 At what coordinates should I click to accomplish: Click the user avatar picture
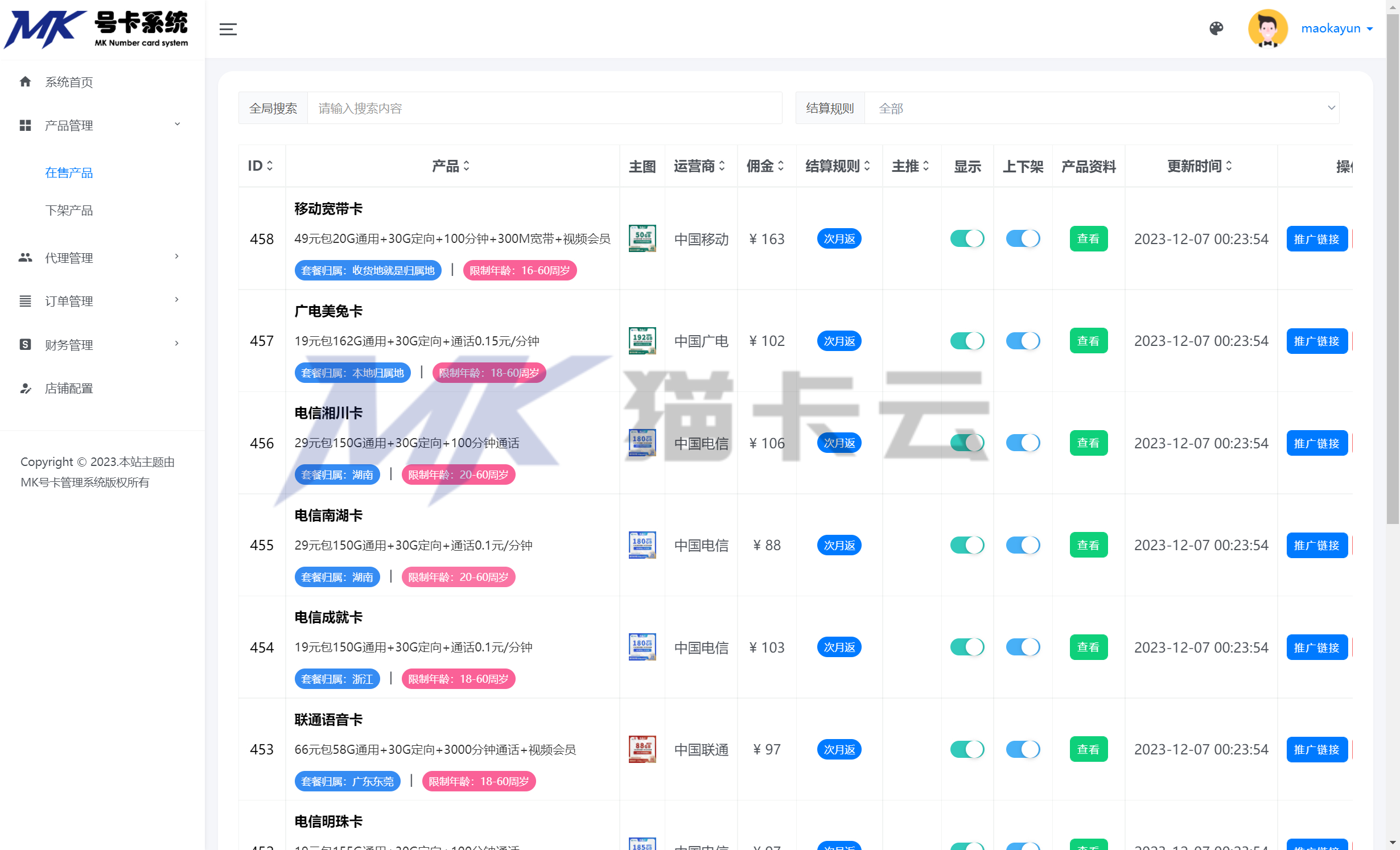pos(1268,28)
